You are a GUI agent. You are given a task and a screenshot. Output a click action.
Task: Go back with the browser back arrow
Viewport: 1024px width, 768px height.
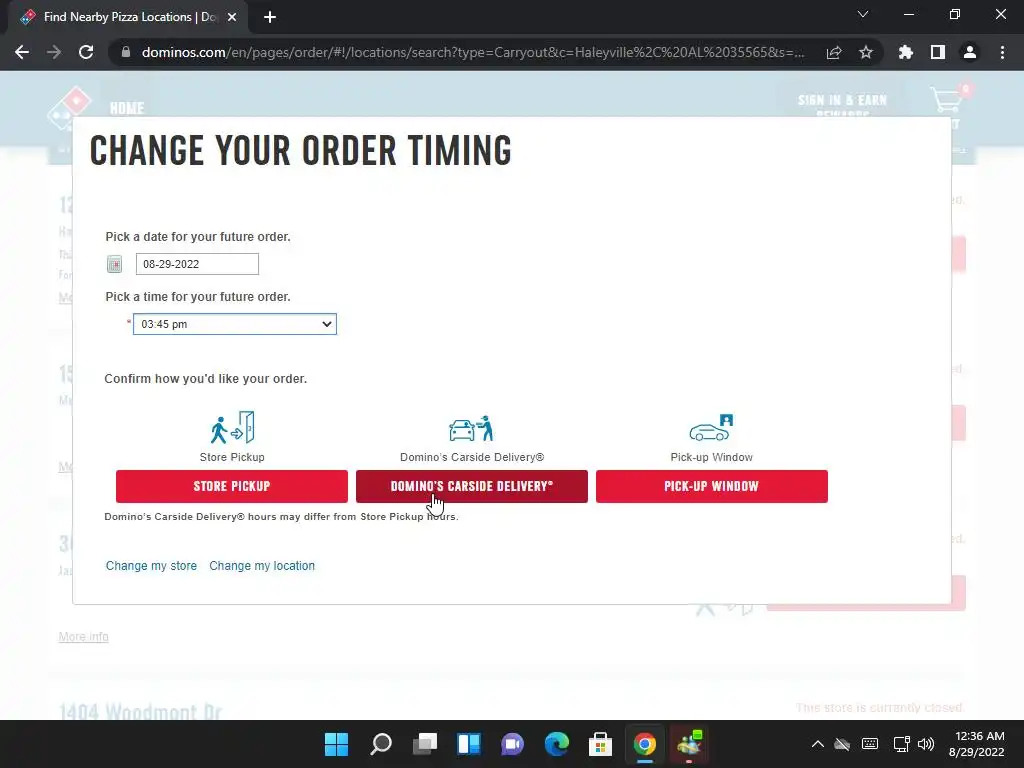tap(22, 52)
